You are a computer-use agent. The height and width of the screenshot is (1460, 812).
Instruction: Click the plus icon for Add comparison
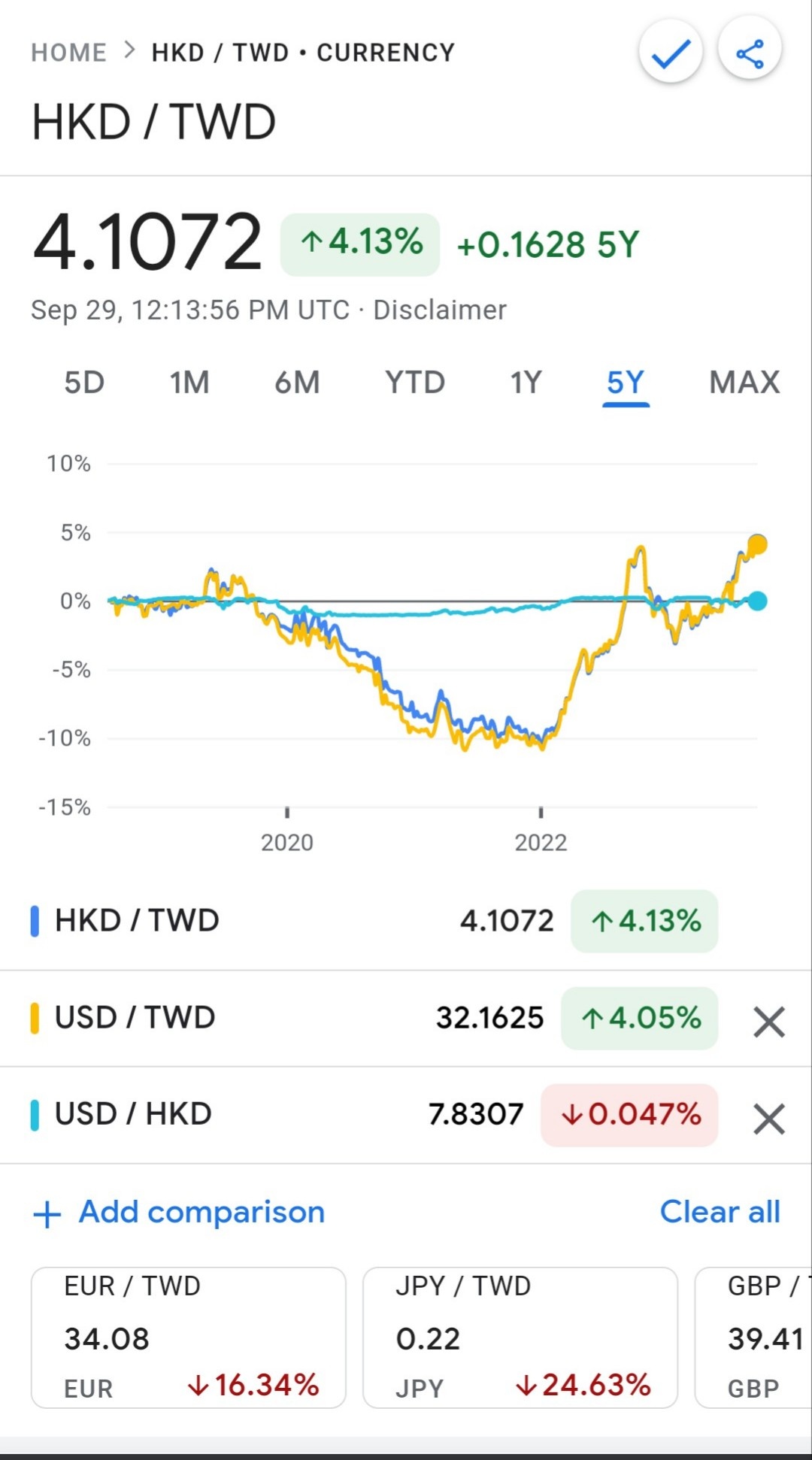47,1213
